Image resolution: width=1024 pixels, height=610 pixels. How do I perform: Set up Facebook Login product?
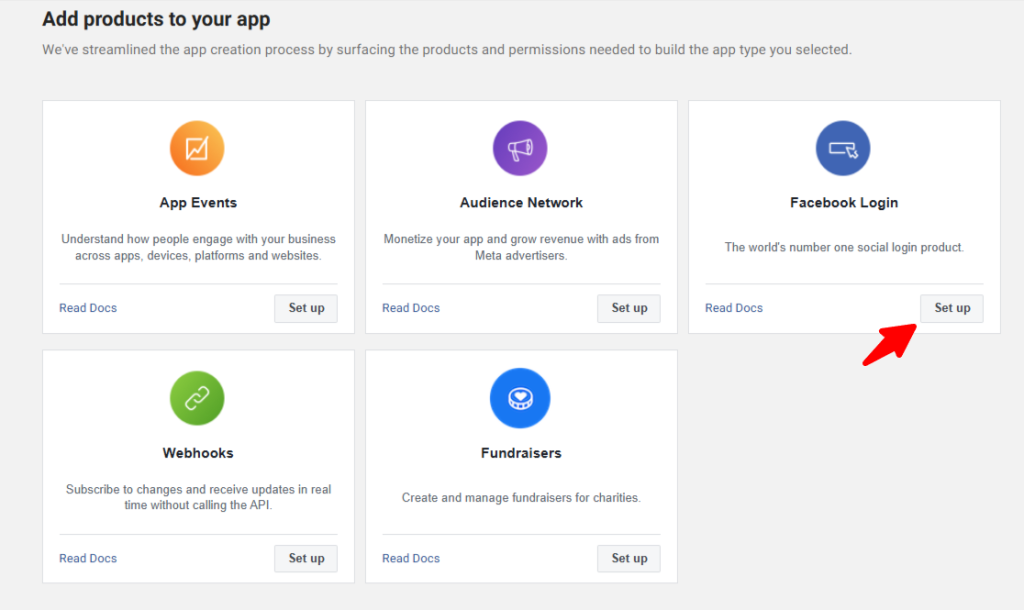click(952, 308)
